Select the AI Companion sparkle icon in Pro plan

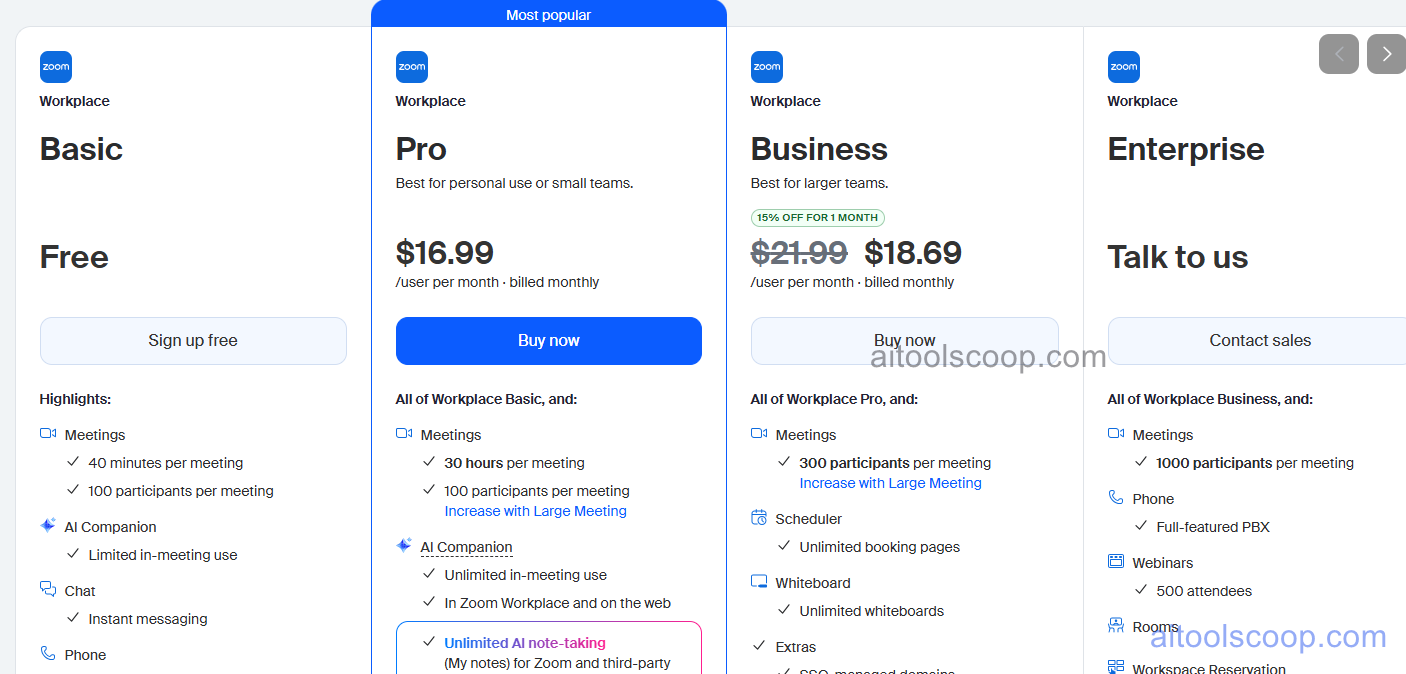click(402, 545)
